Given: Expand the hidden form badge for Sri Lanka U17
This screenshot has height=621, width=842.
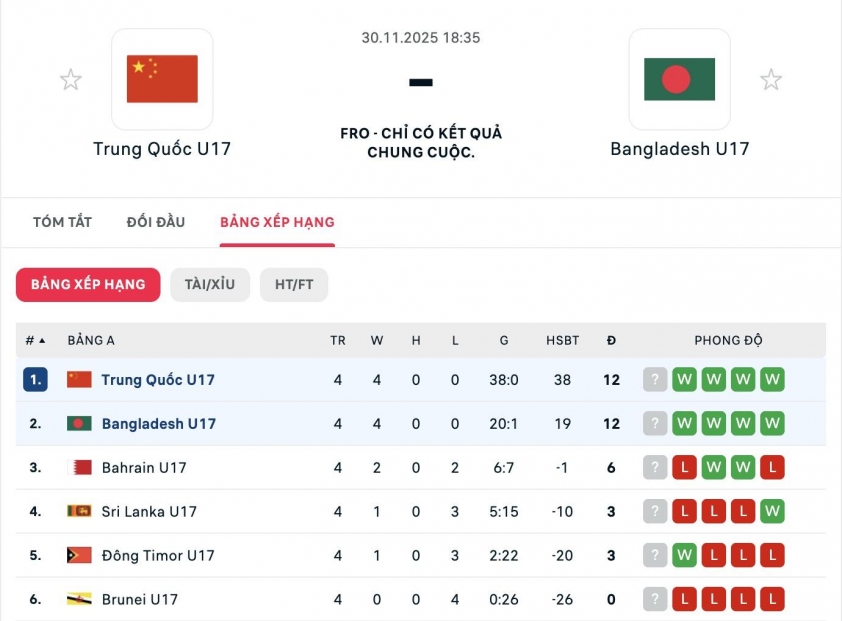Looking at the screenshot, I should 655,511.
